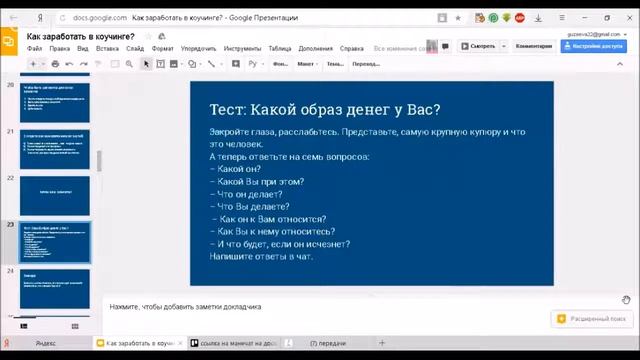Open input tools Ру button

[253, 64]
